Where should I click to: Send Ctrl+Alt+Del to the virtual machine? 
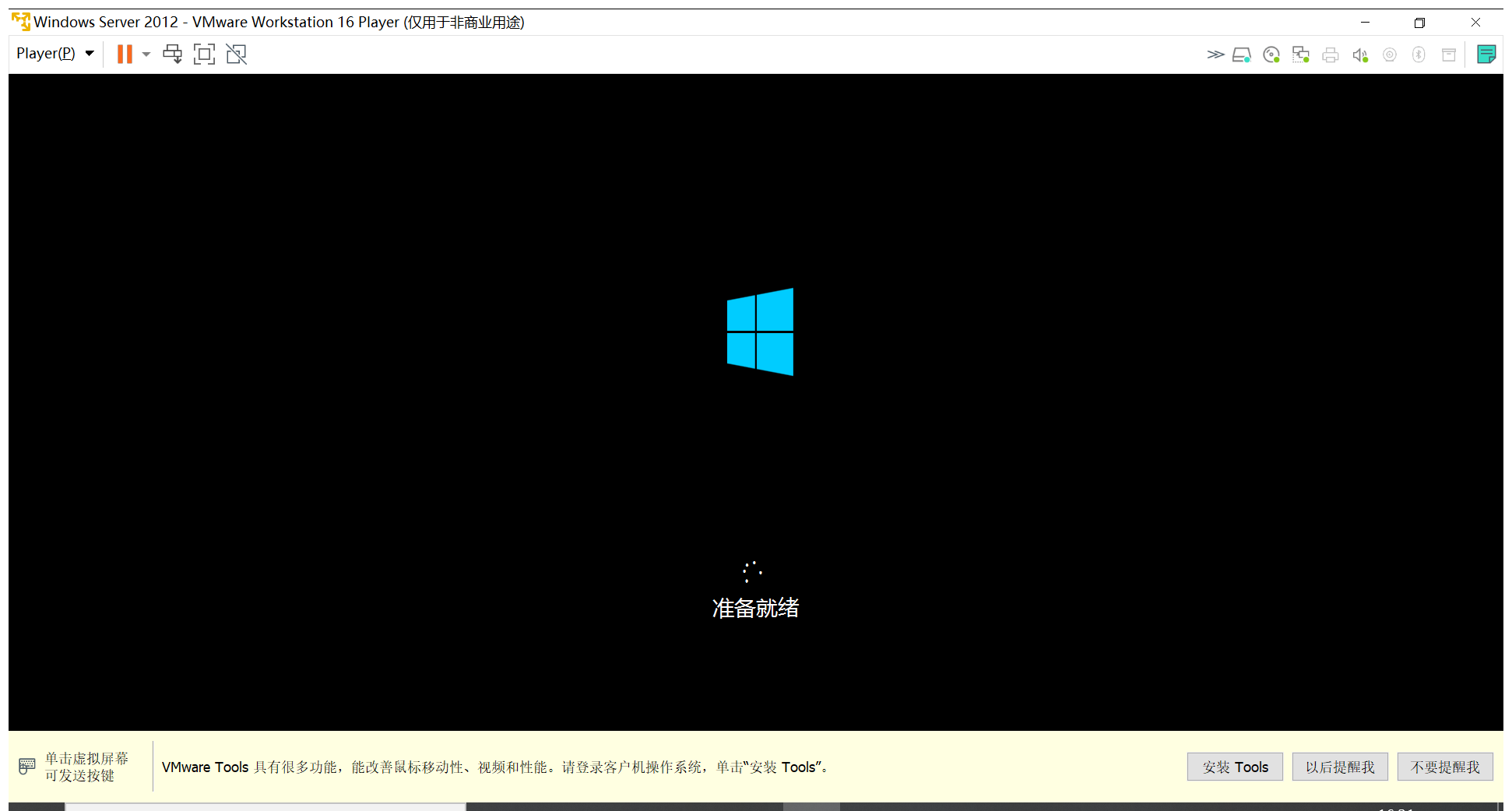(x=172, y=54)
